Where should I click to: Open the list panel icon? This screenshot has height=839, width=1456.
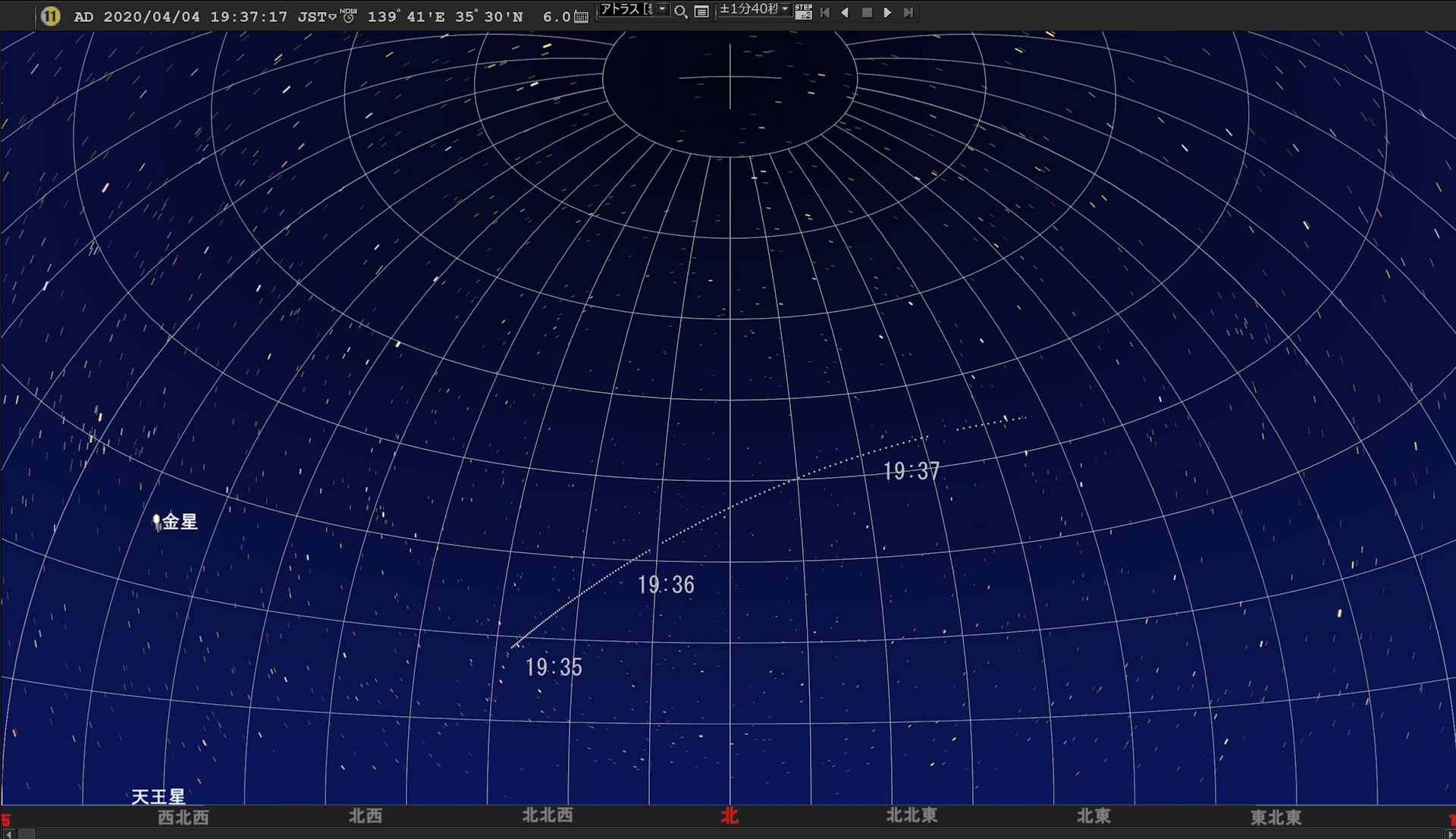click(x=701, y=12)
